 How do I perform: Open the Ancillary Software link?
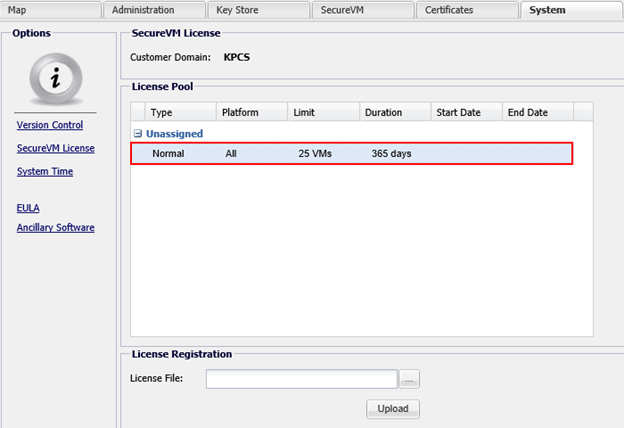point(56,227)
